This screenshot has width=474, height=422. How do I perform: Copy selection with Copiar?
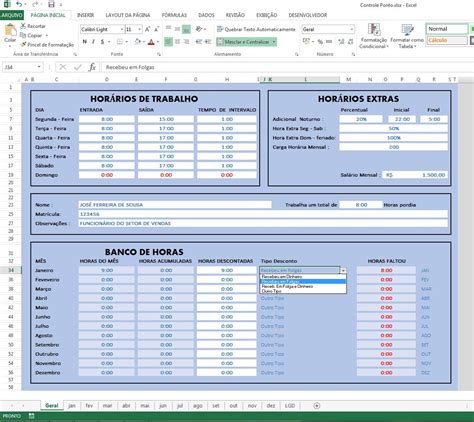(31, 35)
